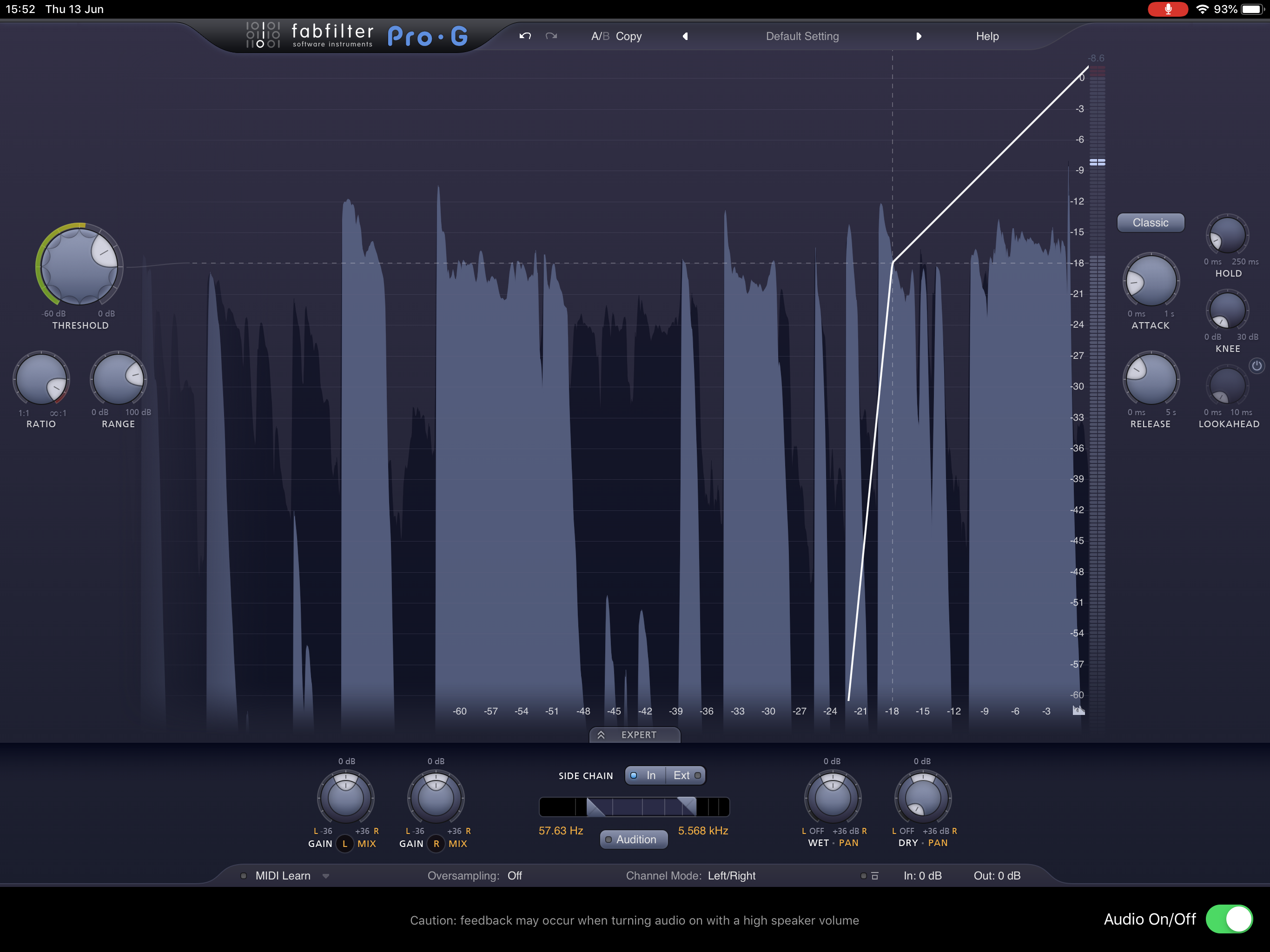Open the Help menu
Screen dimensions: 1270x952
(x=987, y=36)
